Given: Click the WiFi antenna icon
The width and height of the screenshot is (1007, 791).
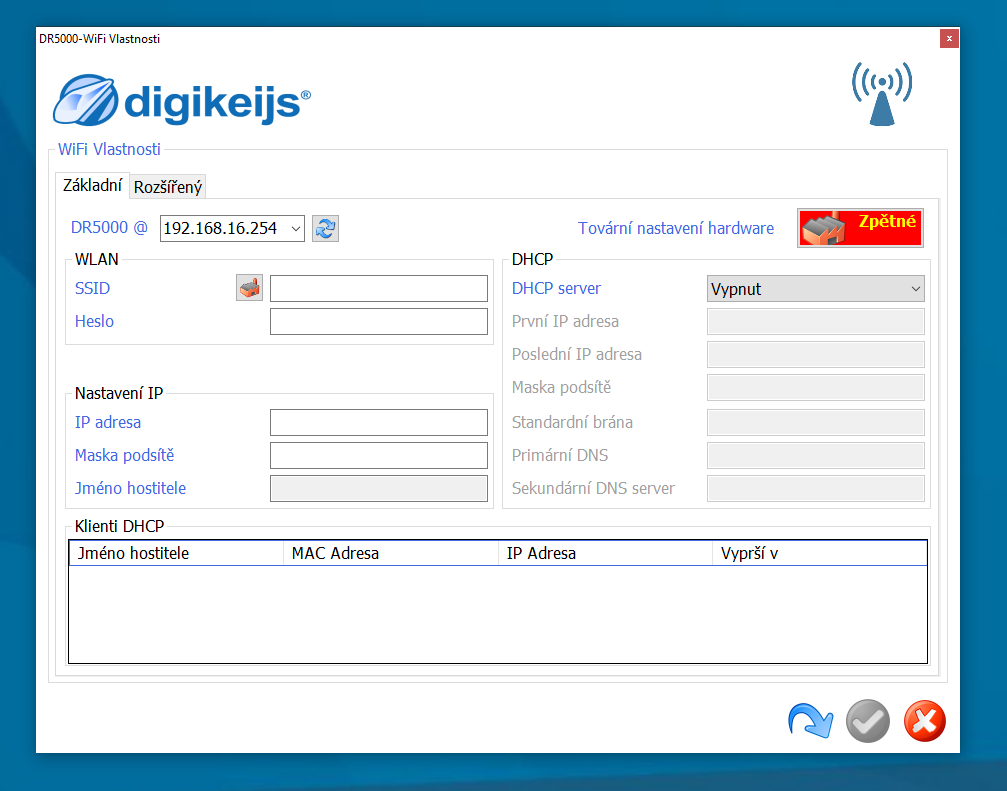Looking at the screenshot, I should (x=881, y=95).
